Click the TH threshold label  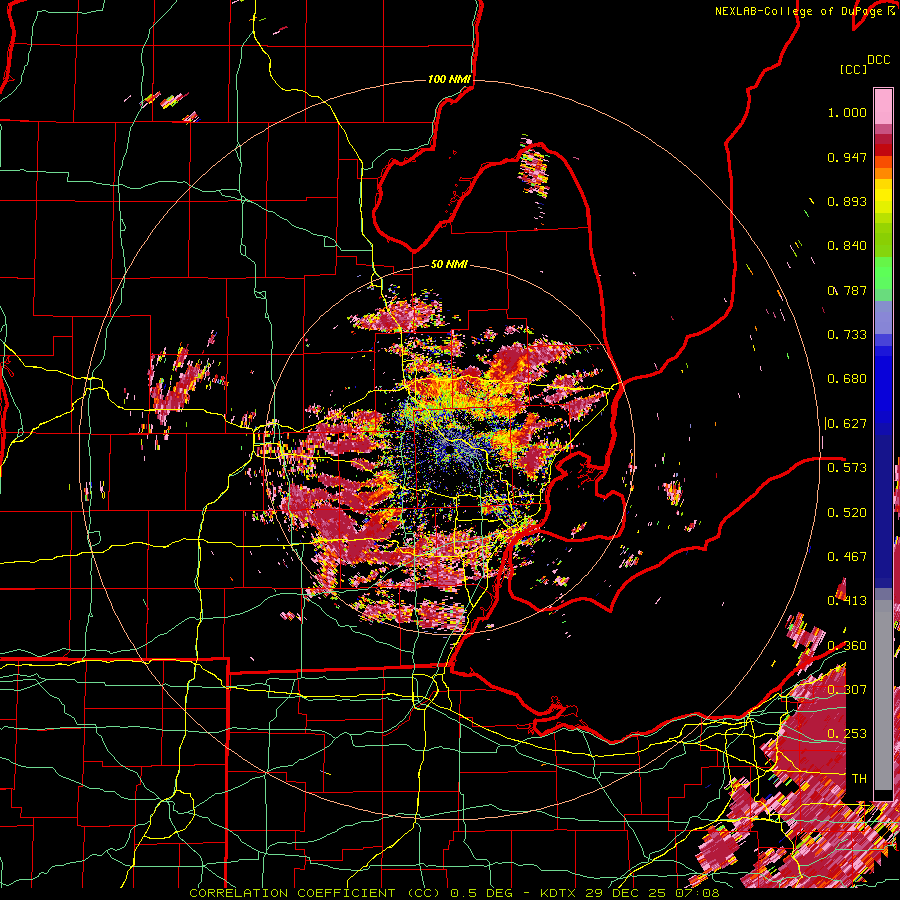(859, 779)
